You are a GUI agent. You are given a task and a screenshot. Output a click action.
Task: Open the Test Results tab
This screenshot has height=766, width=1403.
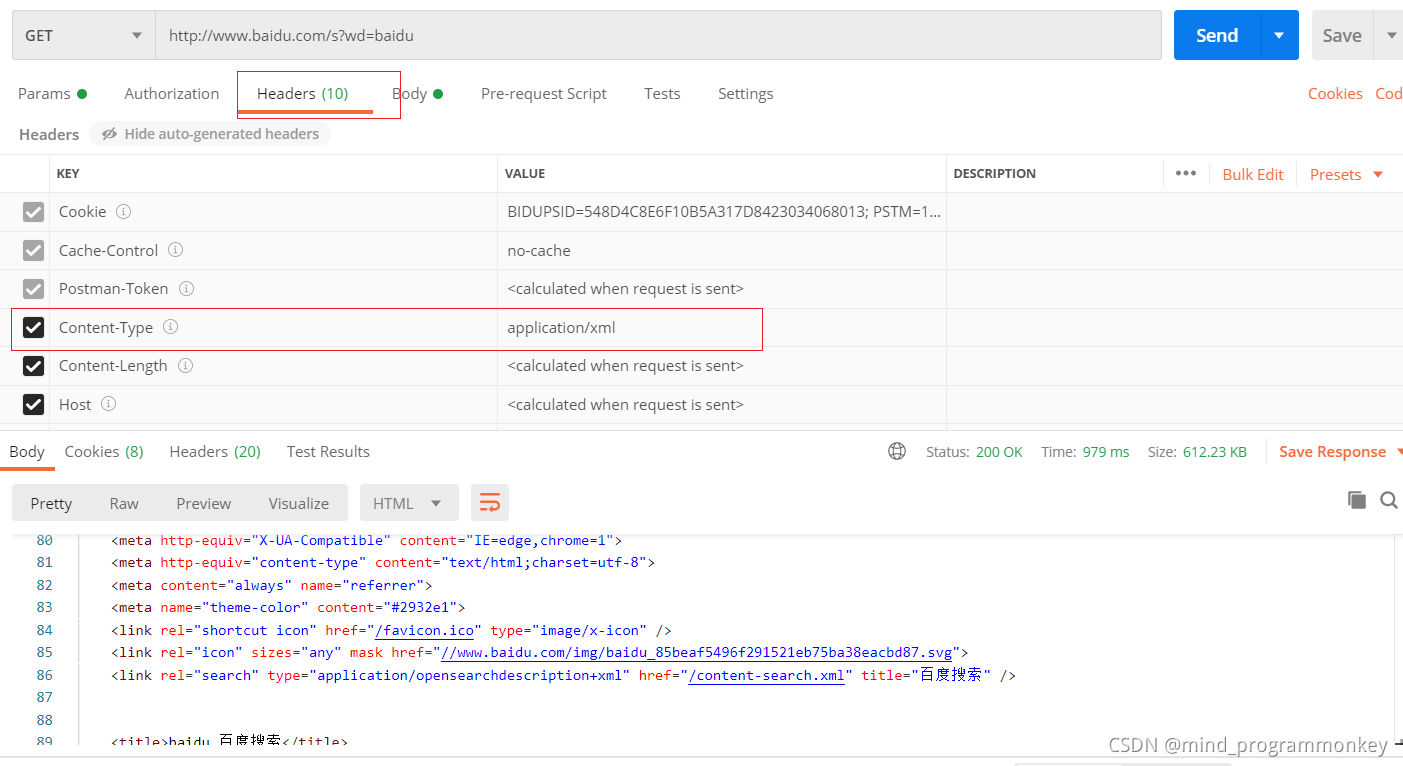point(328,451)
